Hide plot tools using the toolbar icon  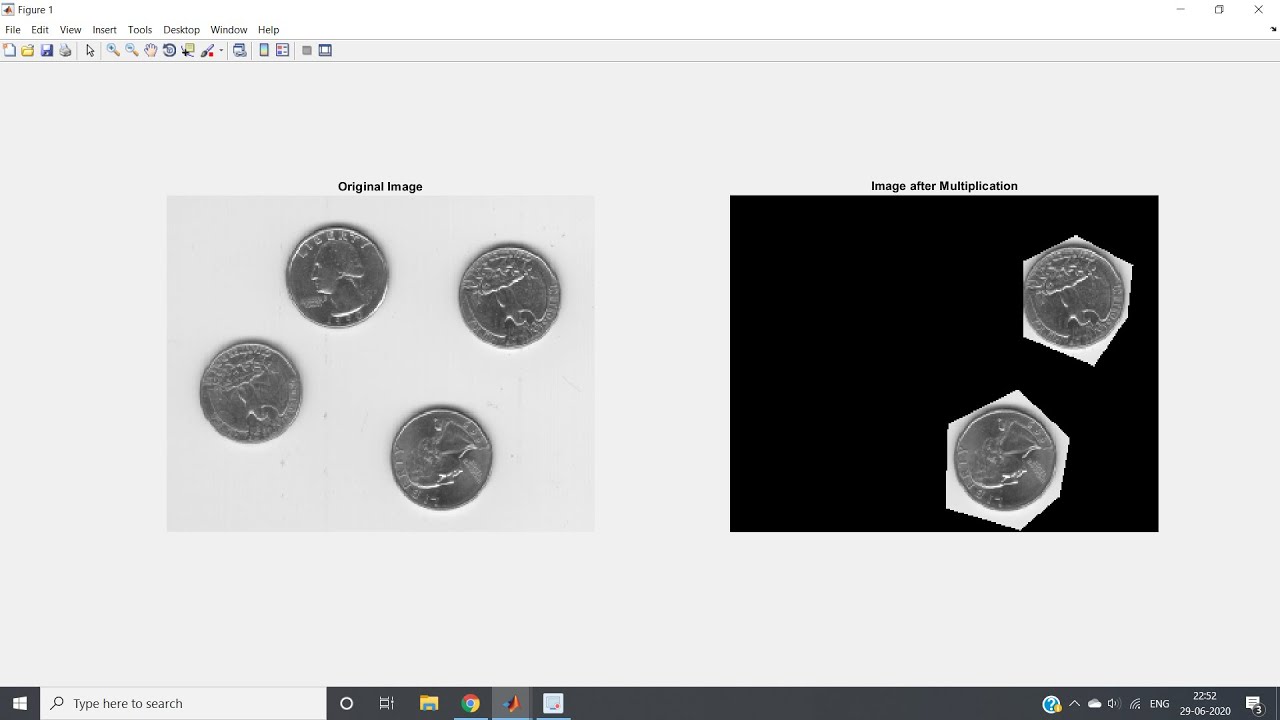pos(307,50)
